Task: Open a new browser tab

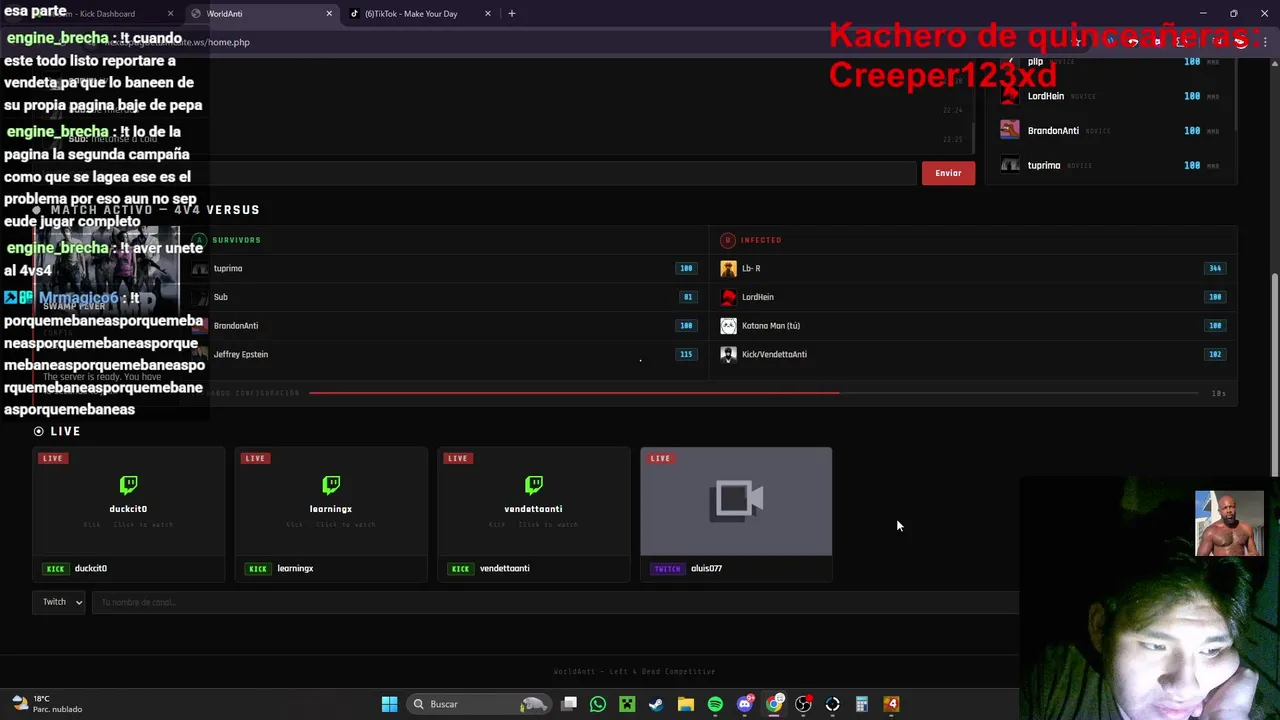Action: [512, 14]
